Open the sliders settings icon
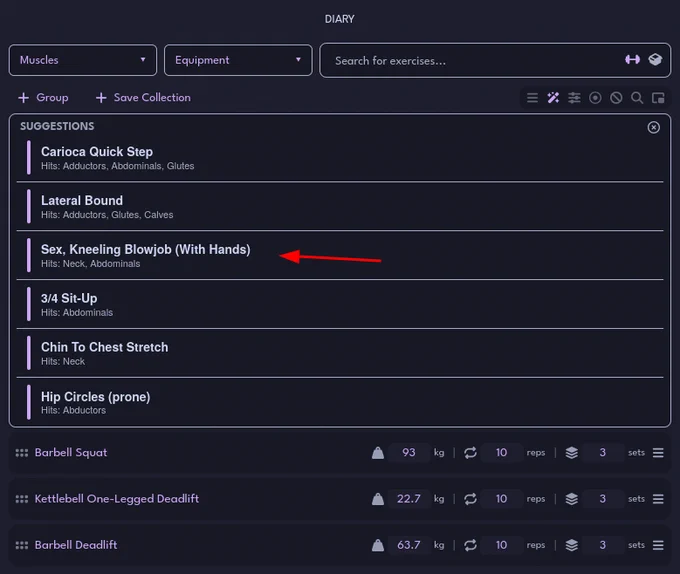680x574 pixels. click(574, 98)
